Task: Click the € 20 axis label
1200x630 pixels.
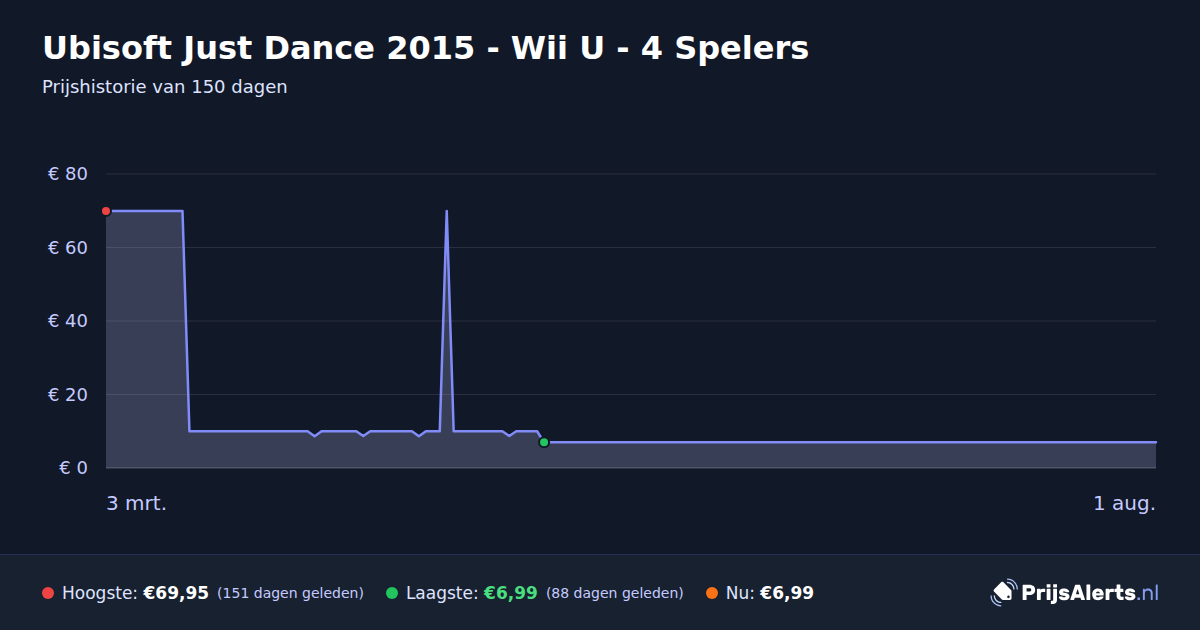Action: click(68, 395)
